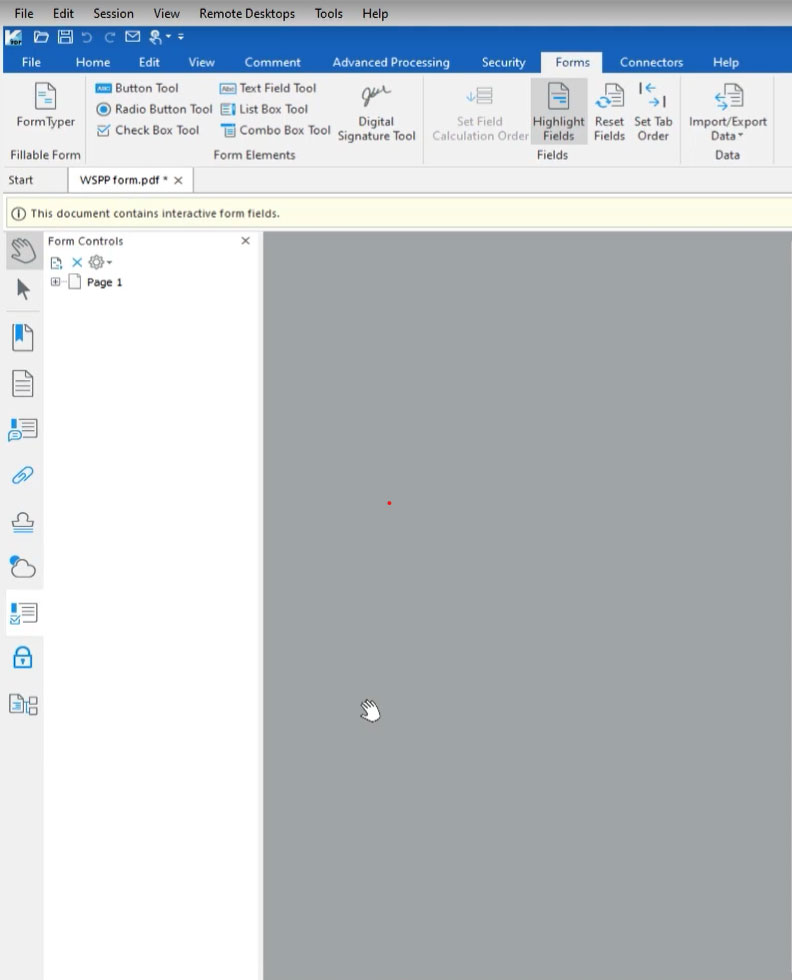
Task: Open the Security lock panel in the sidebar
Action: click(x=22, y=657)
